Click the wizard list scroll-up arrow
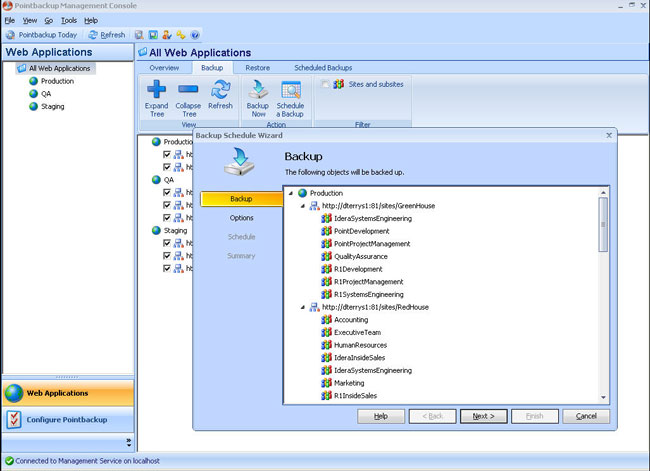The height and width of the screenshot is (471, 650). (x=603, y=193)
